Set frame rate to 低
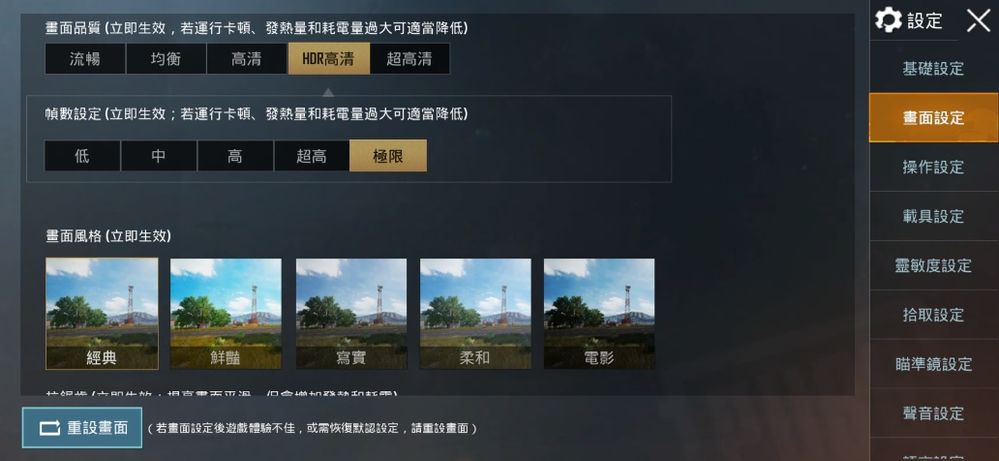 point(82,155)
